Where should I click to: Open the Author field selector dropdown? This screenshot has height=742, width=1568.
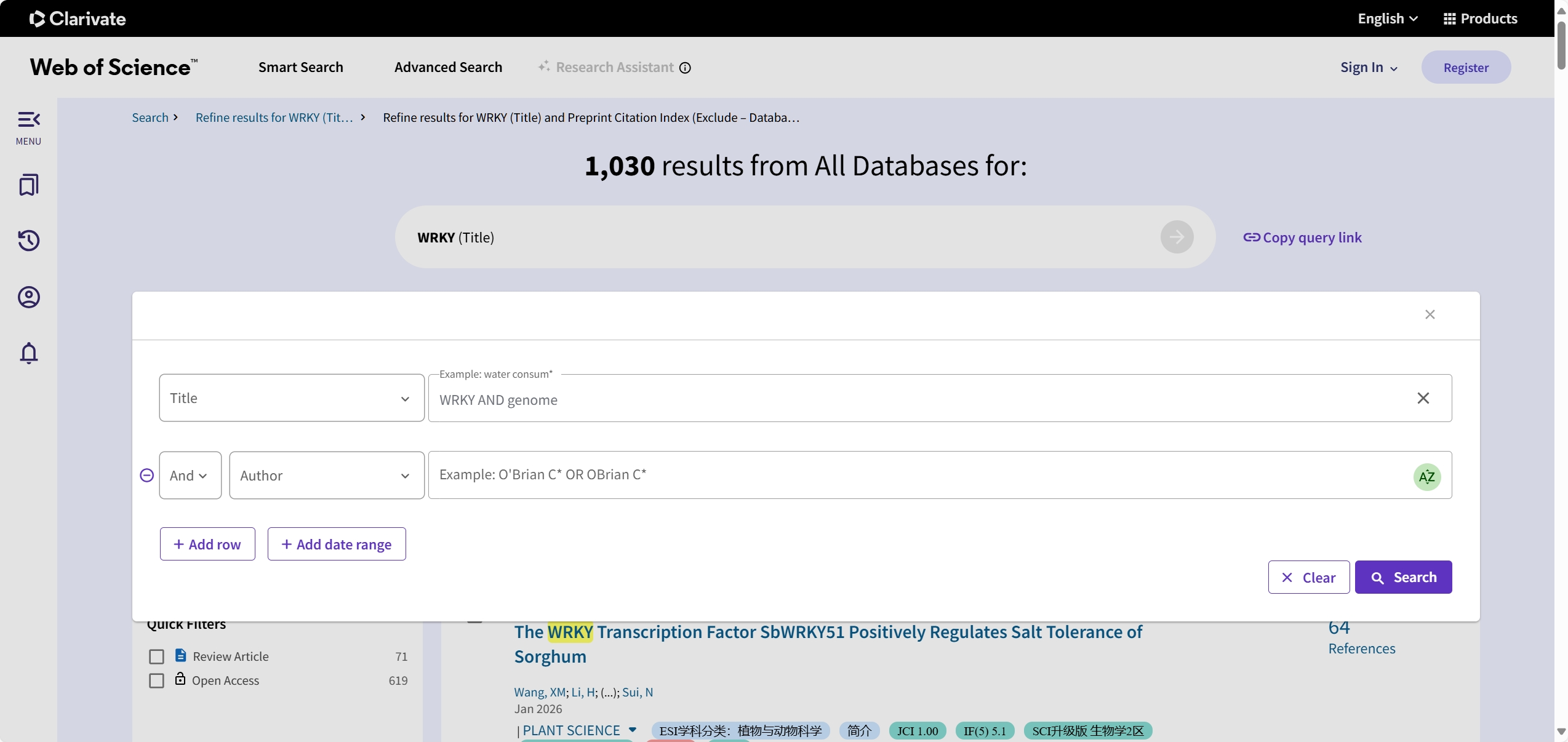(327, 475)
